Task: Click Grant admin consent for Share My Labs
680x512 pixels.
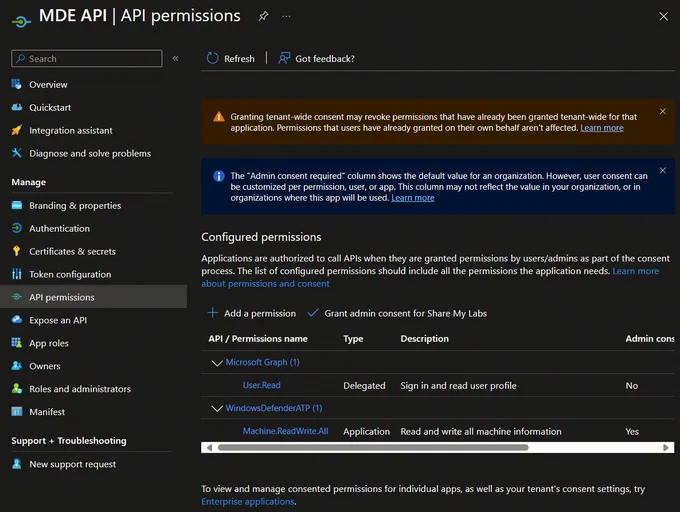Action: point(405,313)
